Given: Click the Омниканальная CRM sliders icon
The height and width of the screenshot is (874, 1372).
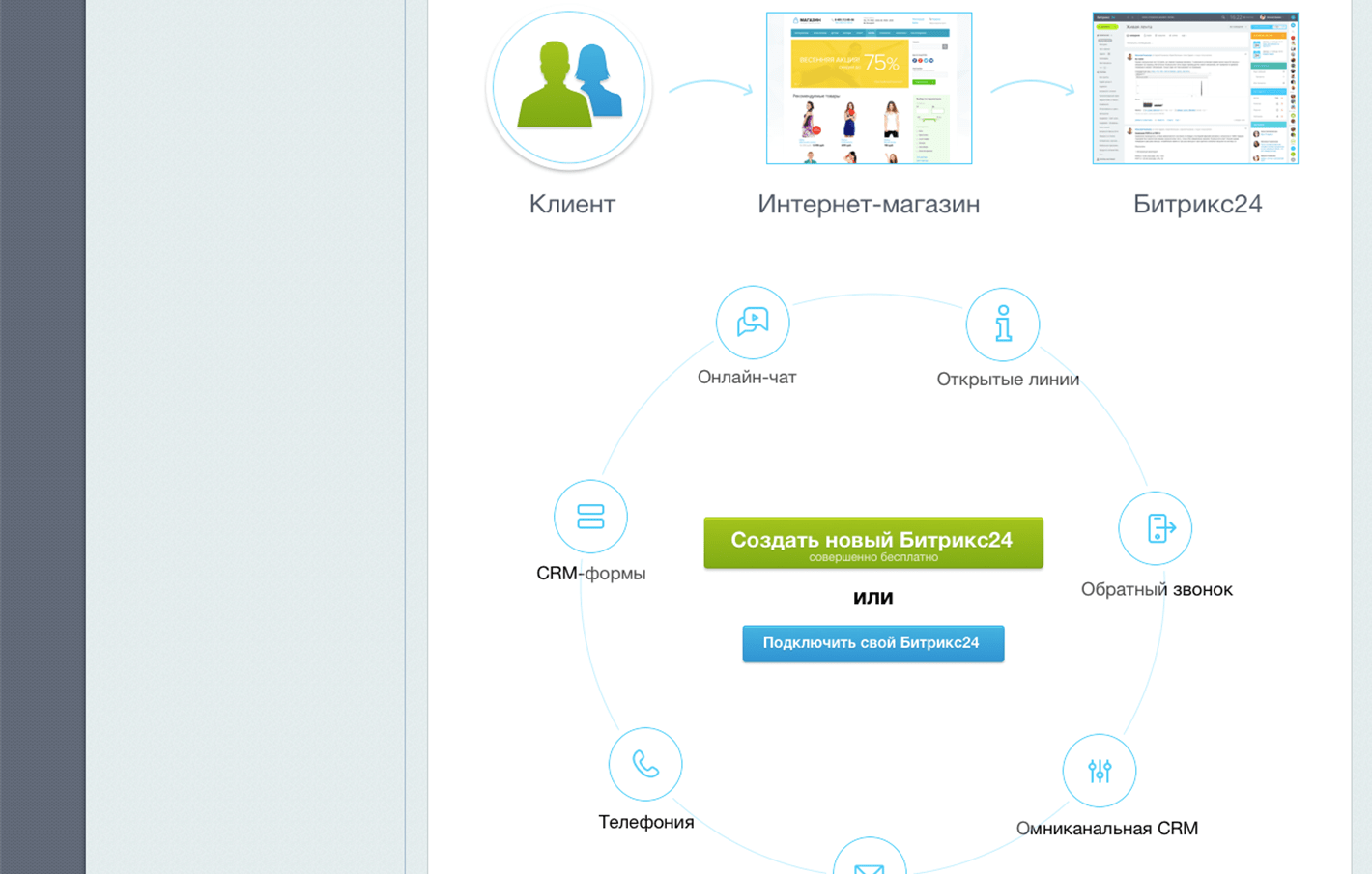Looking at the screenshot, I should (1100, 771).
